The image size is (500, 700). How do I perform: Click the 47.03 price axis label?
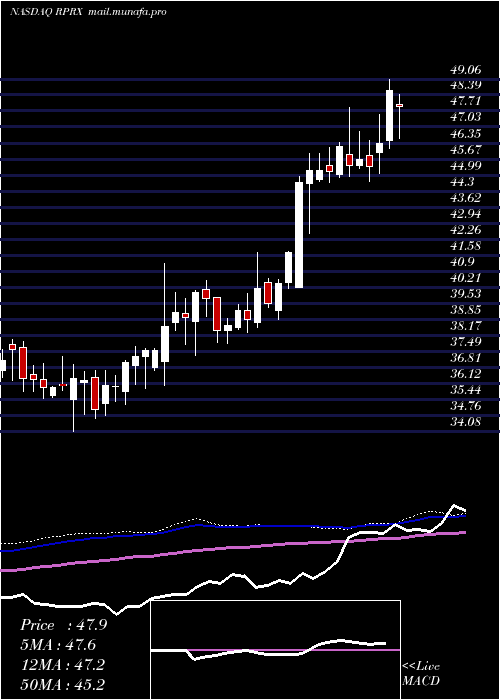[466, 117]
